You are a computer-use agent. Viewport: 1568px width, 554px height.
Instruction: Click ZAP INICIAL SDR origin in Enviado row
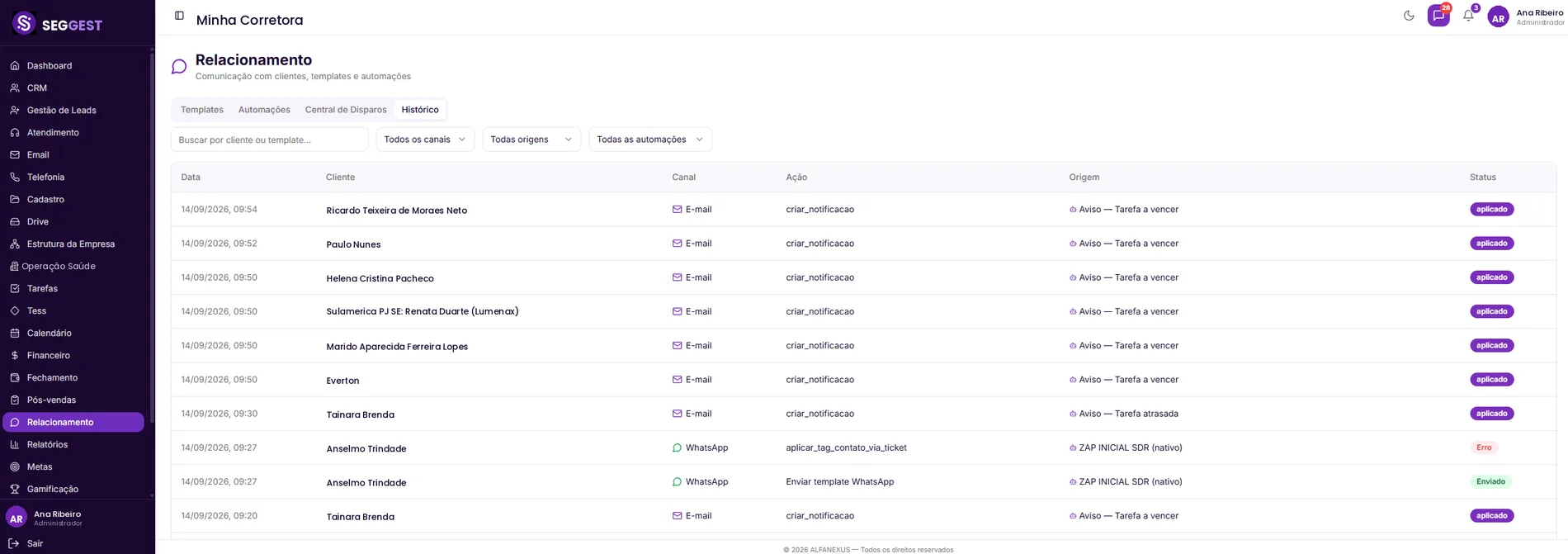point(1125,481)
